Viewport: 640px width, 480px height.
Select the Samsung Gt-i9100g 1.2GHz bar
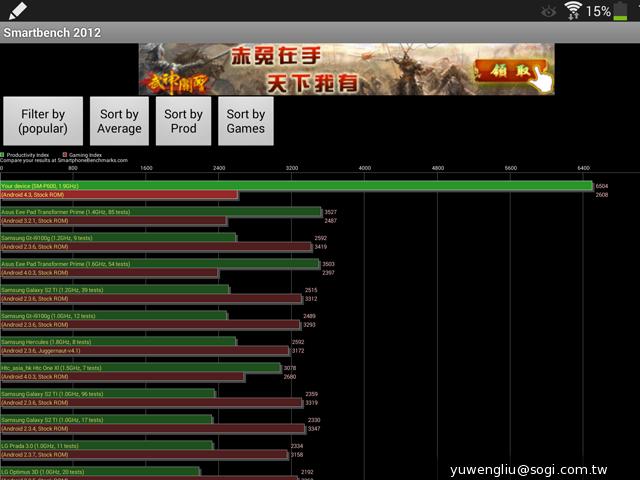pos(118,238)
